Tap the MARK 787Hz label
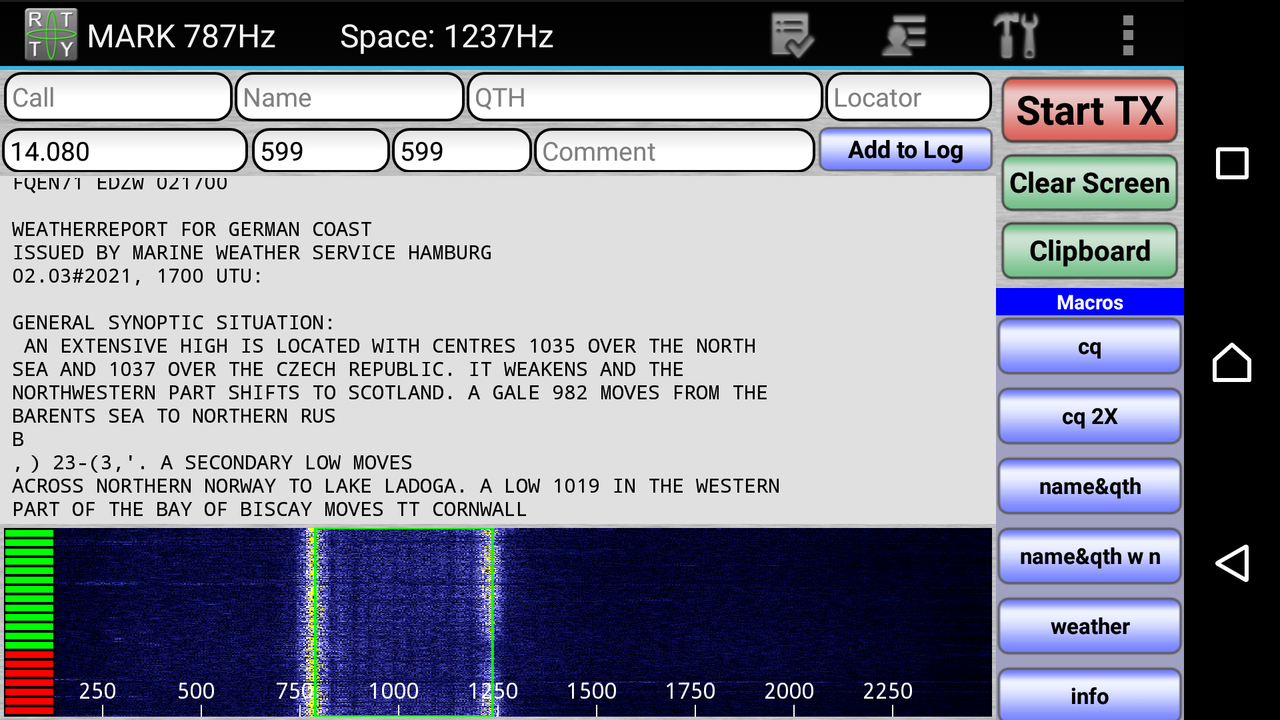Image resolution: width=1280 pixels, height=720 pixels. pyautogui.click(x=181, y=37)
